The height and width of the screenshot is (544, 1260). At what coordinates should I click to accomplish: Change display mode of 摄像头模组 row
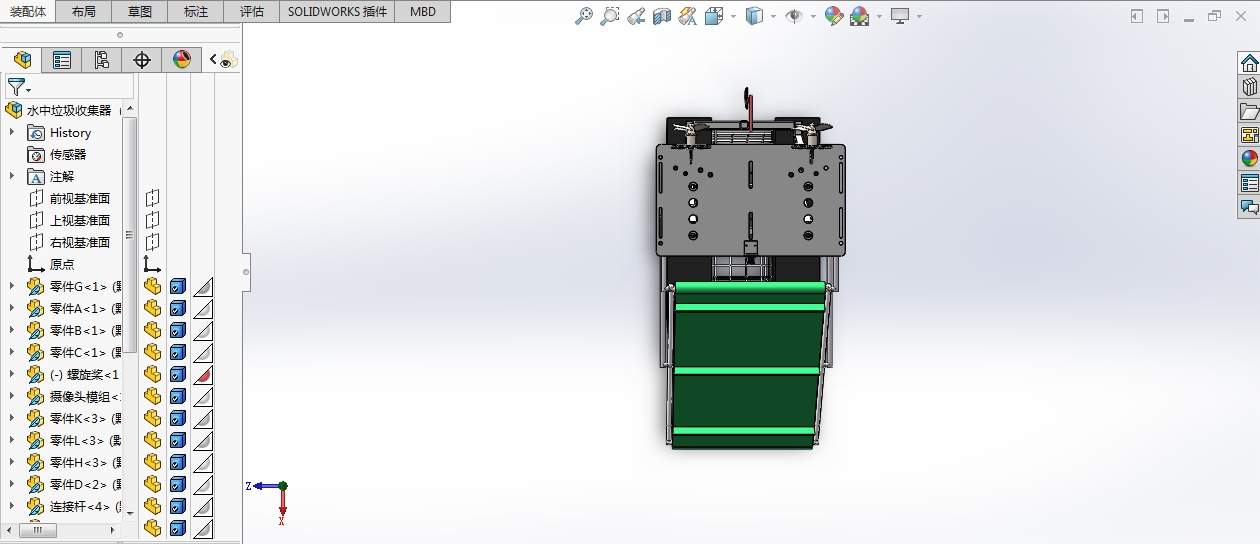click(x=177, y=396)
